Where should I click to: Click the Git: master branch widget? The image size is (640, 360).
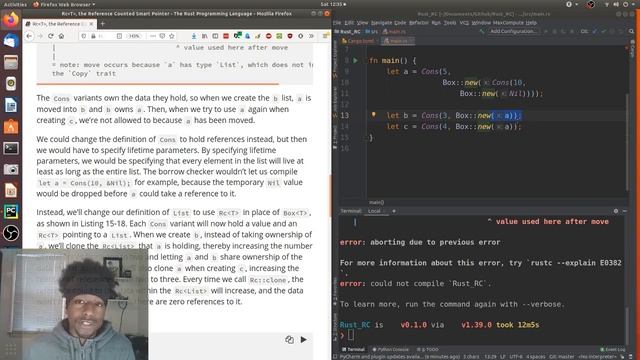point(562,357)
